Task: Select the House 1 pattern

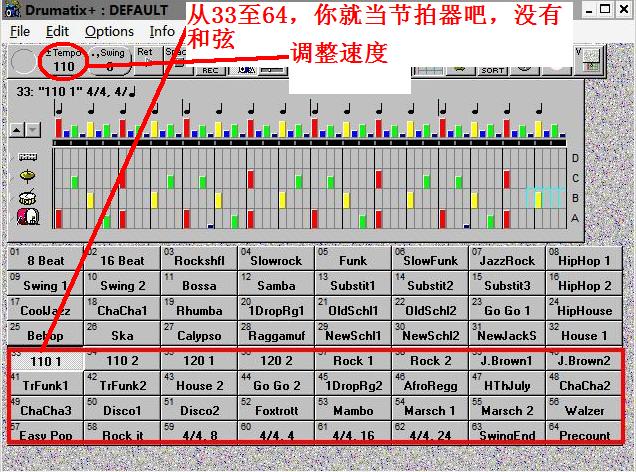Action: tap(584, 333)
